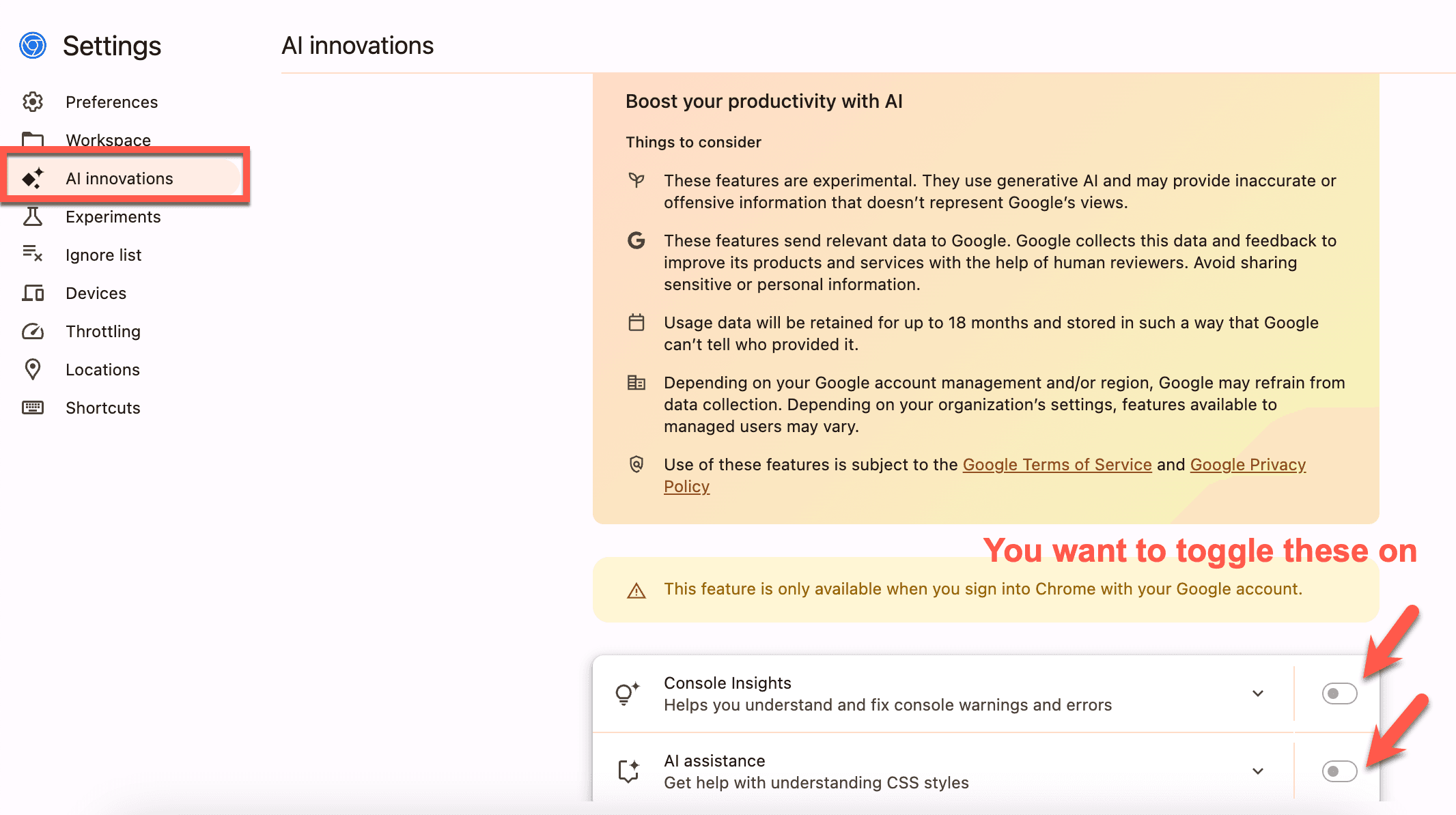Click the Console Insights lightbulb icon
The image size is (1456, 815).
(x=626, y=694)
